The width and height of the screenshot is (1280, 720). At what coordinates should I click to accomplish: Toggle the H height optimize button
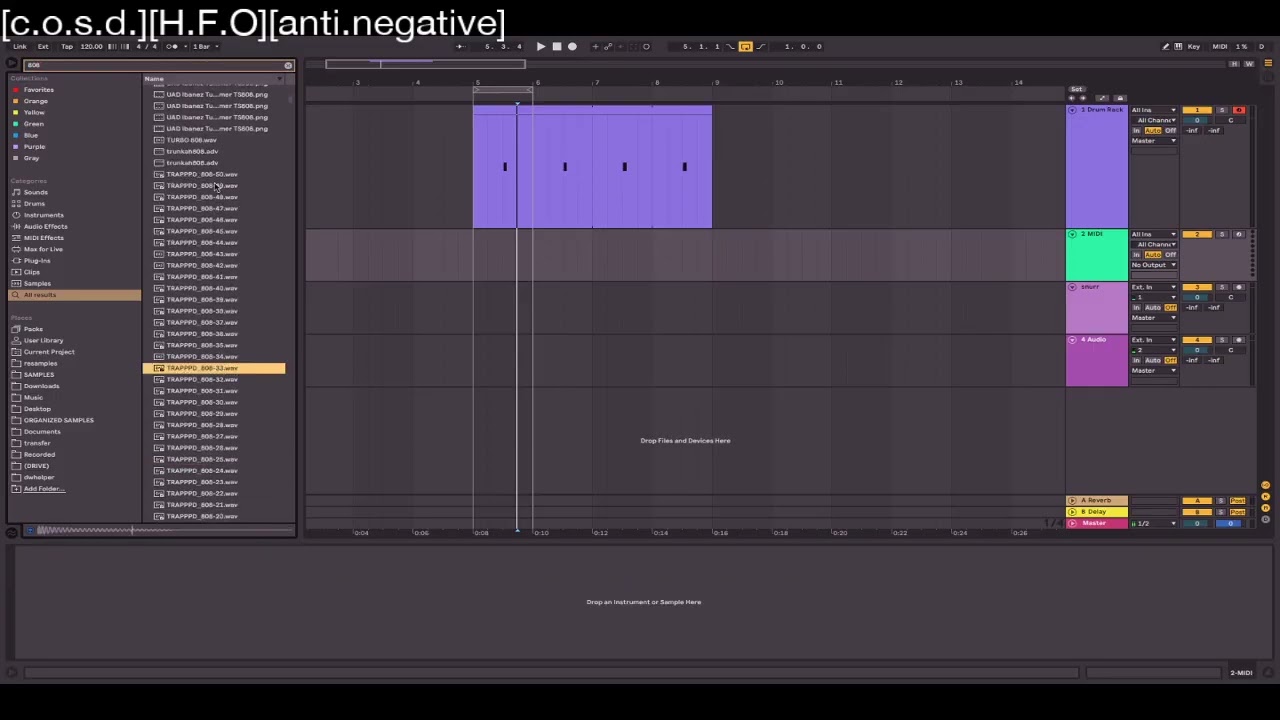1233,63
